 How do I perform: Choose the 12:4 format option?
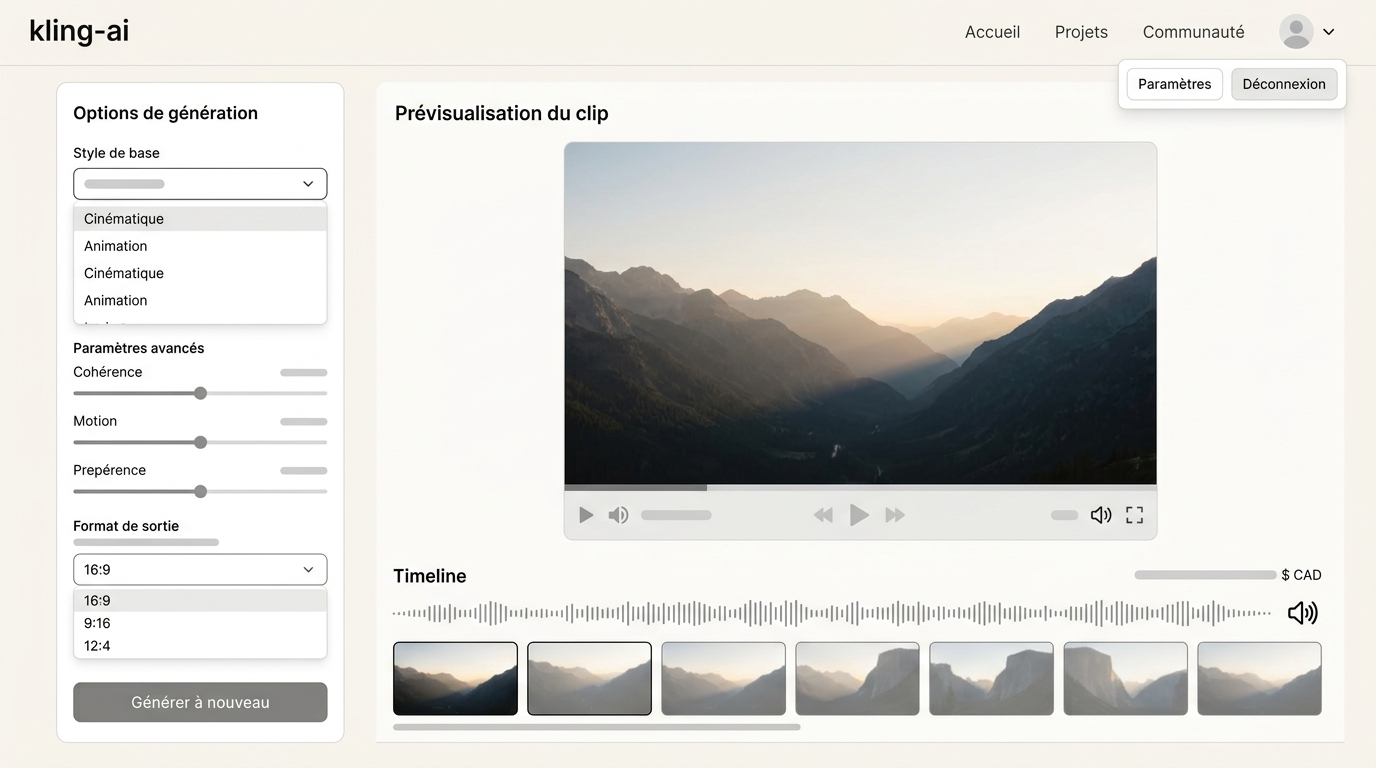coord(200,646)
